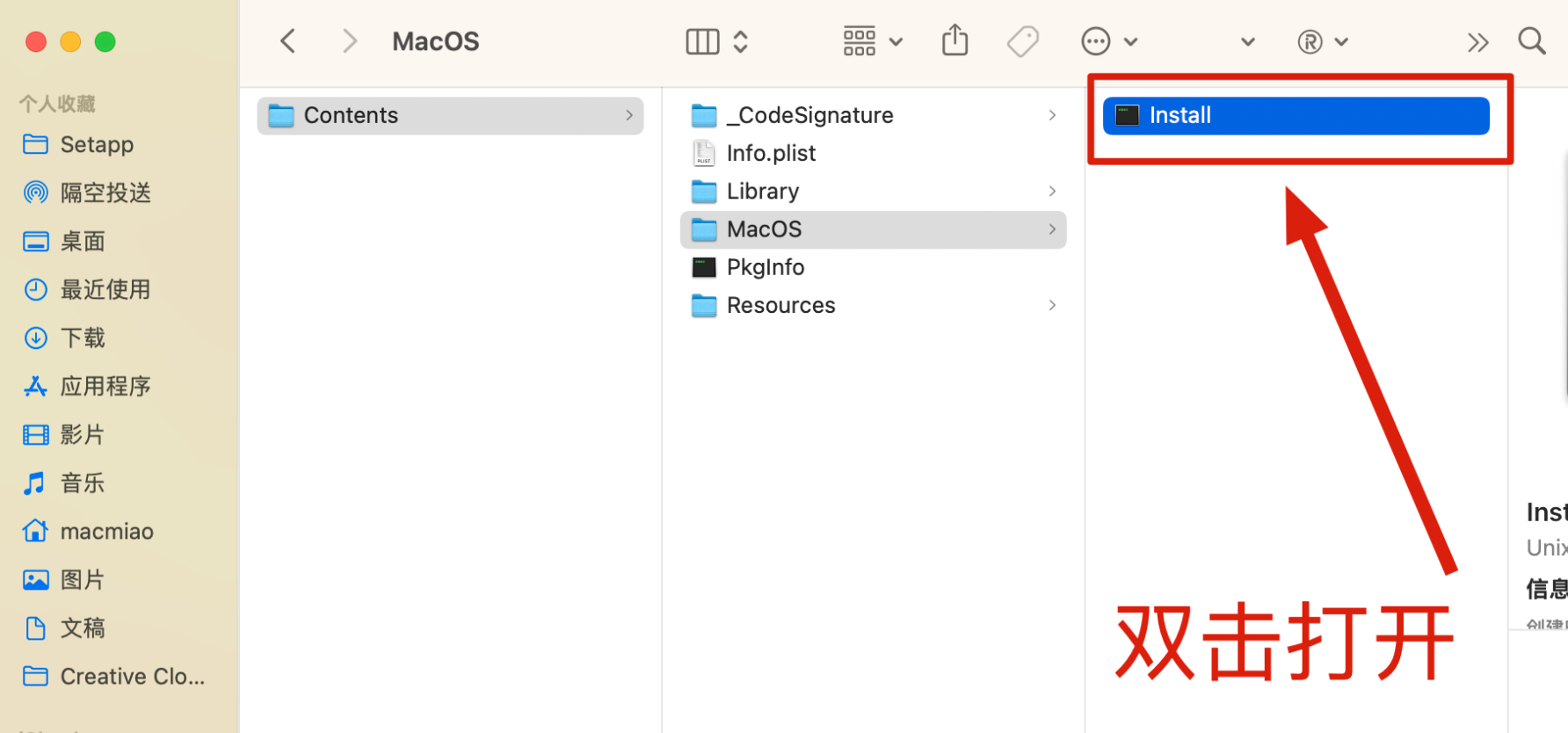The image size is (1568, 733).
Task: Click the photo icon beside 图片
Action: [x=36, y=579]
